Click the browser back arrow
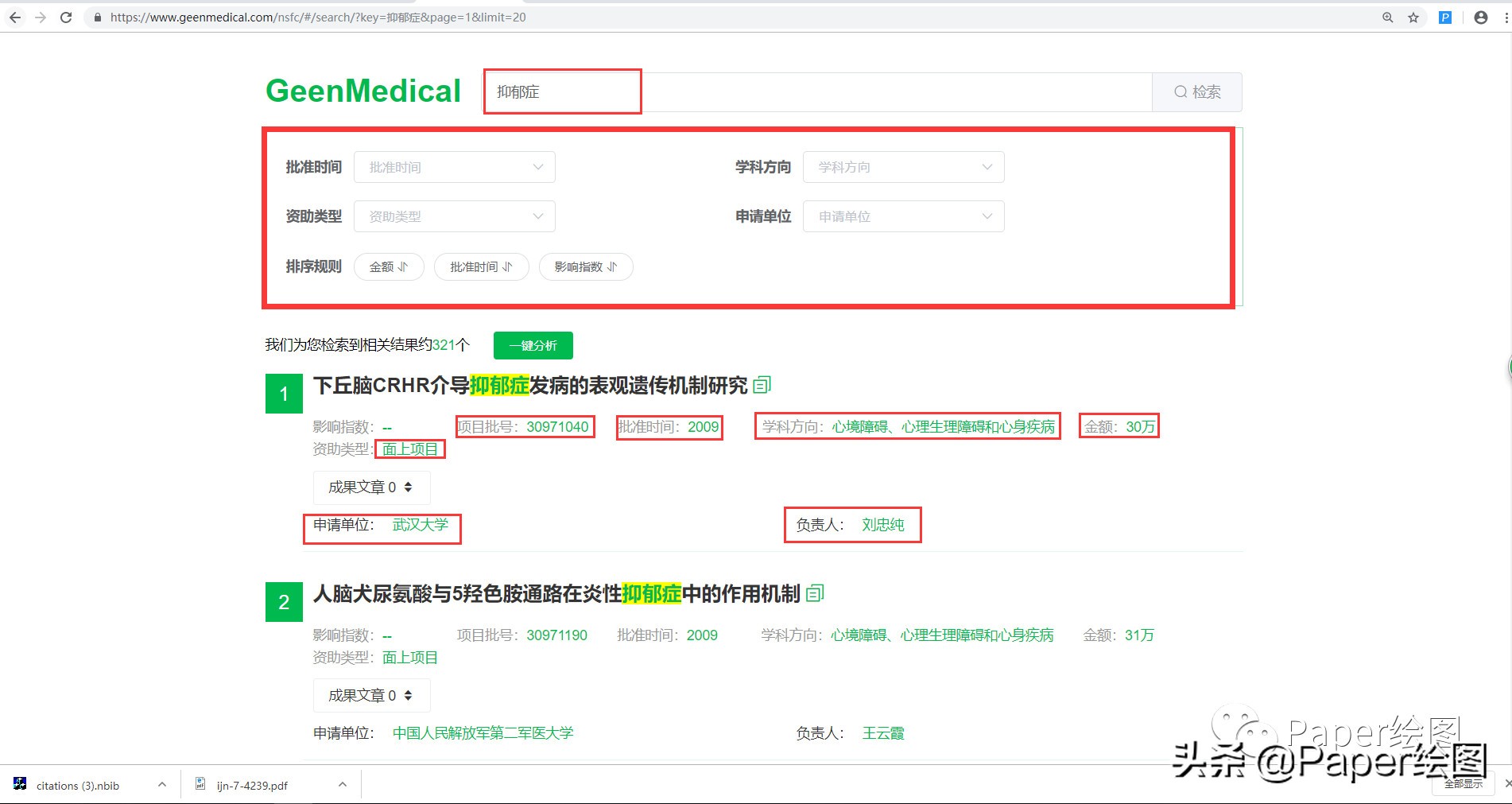Viewport: 1512px width, 804px height. (x=15, y=17)
